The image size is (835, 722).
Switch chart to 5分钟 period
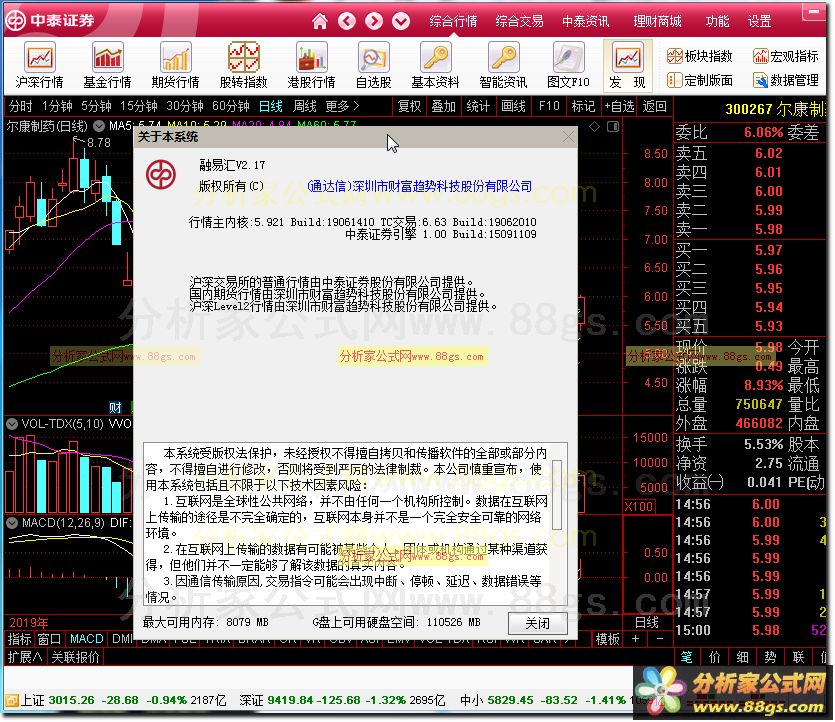click(96, 106)
